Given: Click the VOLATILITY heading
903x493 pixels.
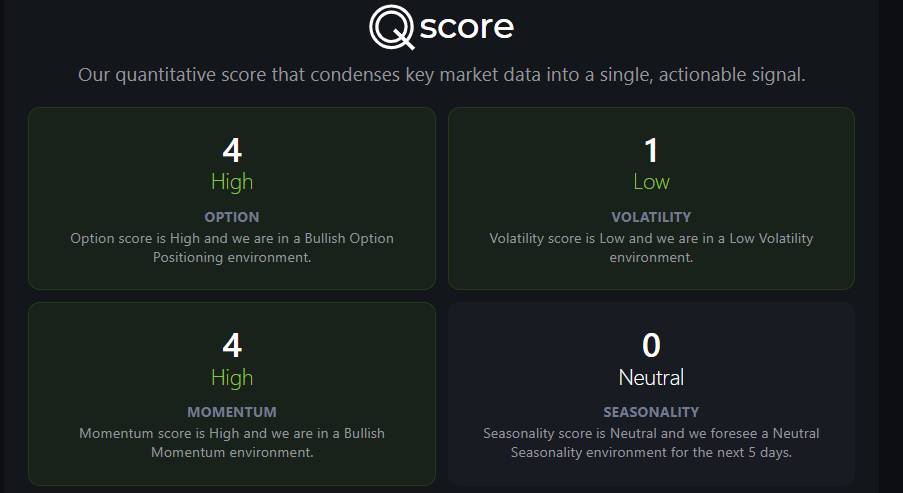Looking at the screenshot, I should [x=651, y=217].
